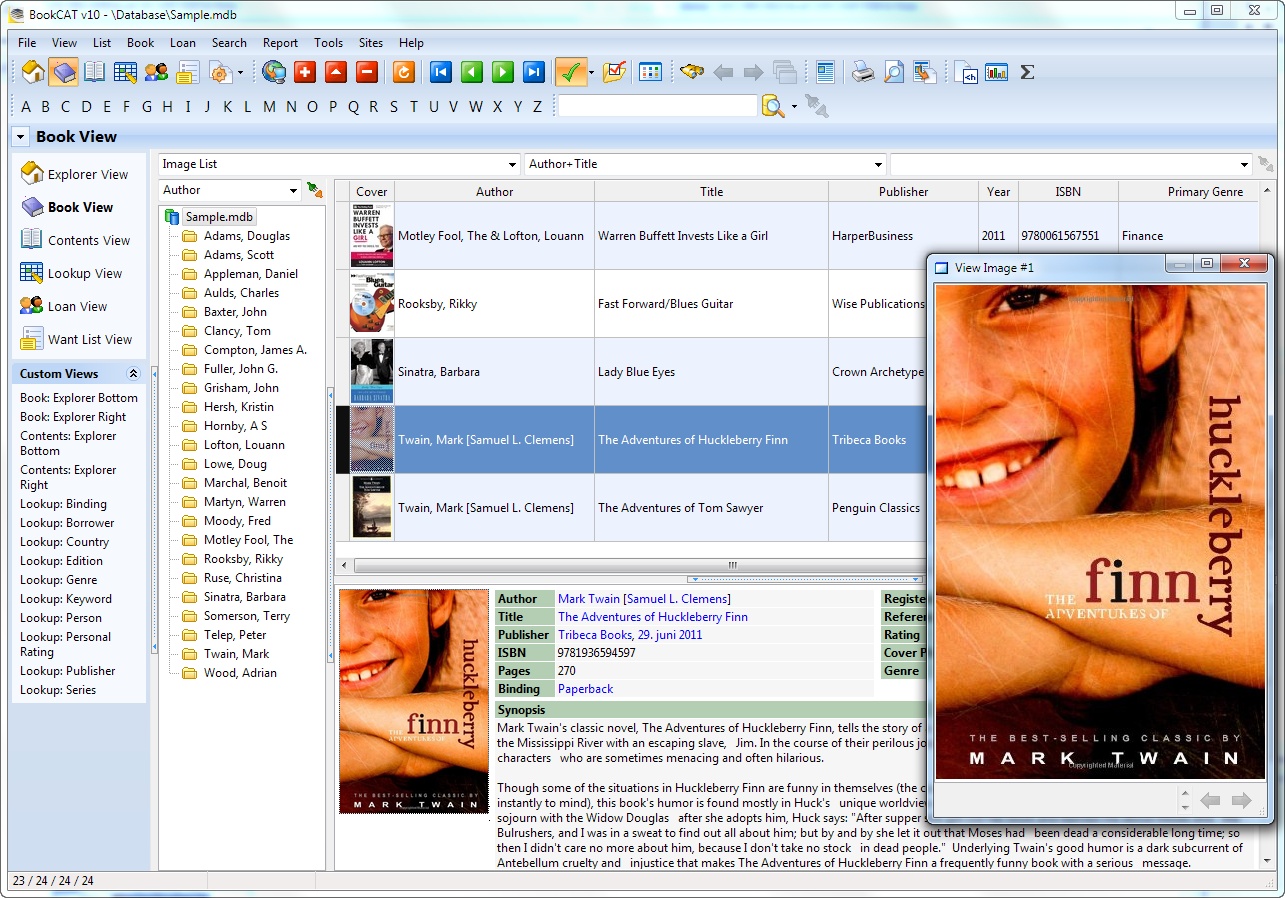Image resolution: width=1285 pixels, height=898 pixels.
Task: Jump to letter T in alphabet bar
Action: click(414, 107)
